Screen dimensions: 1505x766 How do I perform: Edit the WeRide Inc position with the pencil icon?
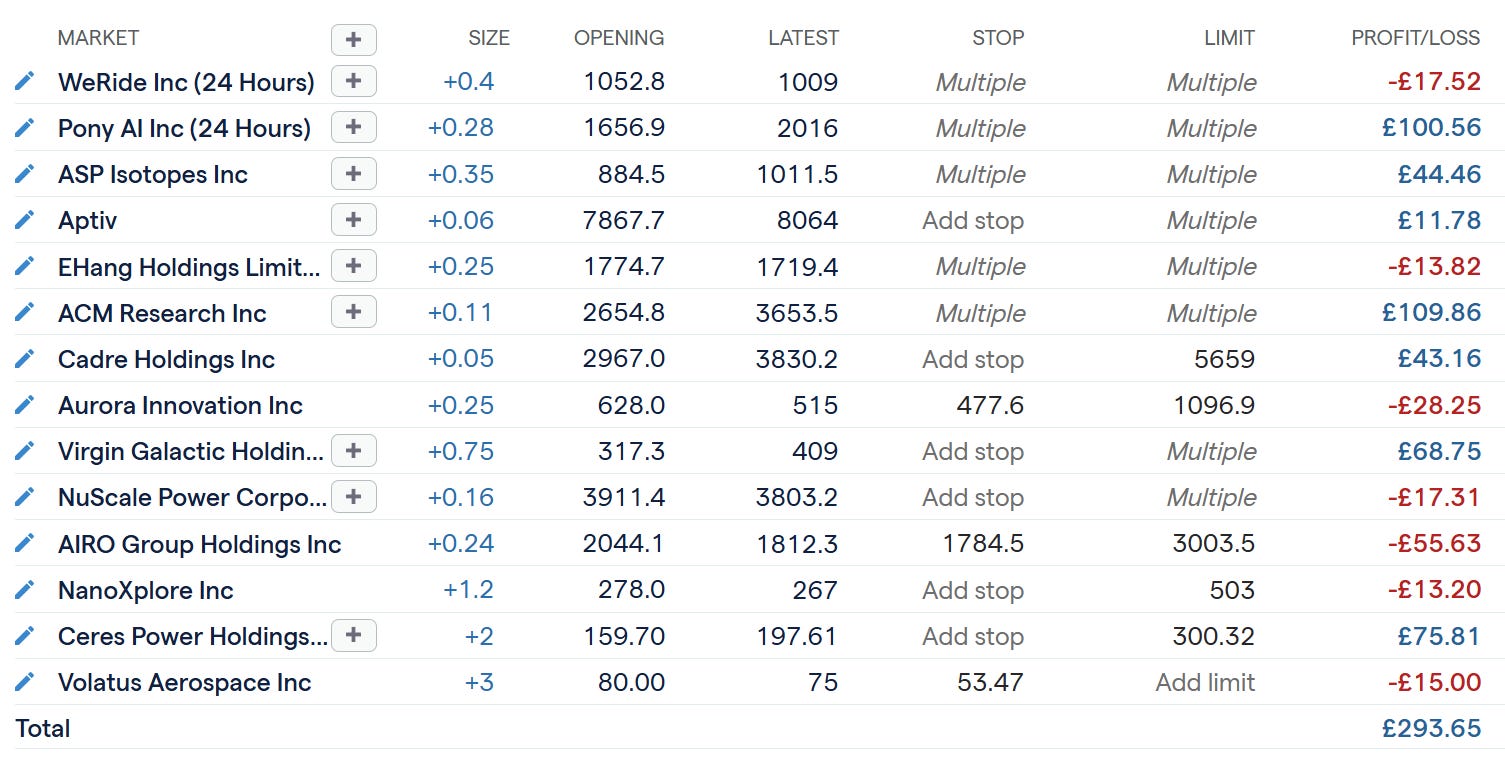(24, 81)
